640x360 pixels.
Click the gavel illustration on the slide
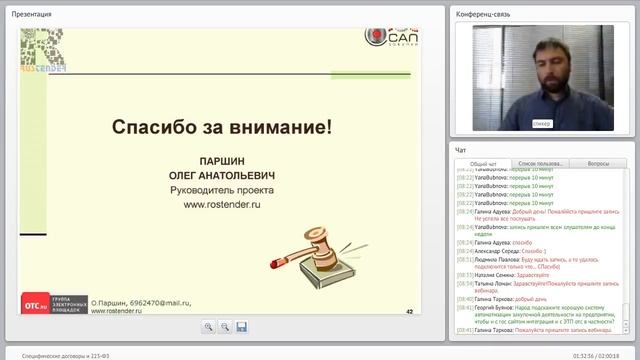coord(319,257)
